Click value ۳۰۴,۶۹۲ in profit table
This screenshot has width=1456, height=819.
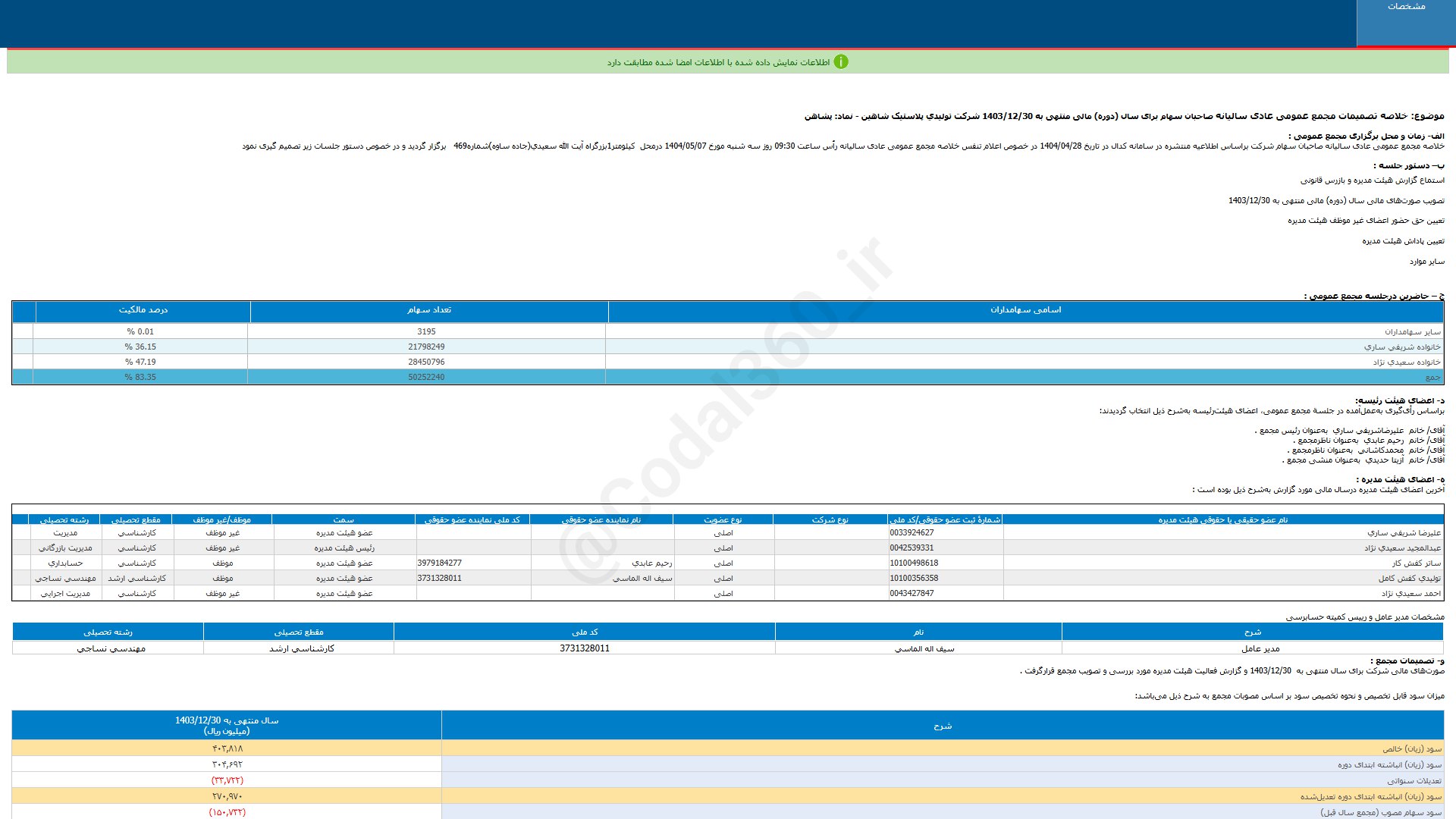(227, 764)
